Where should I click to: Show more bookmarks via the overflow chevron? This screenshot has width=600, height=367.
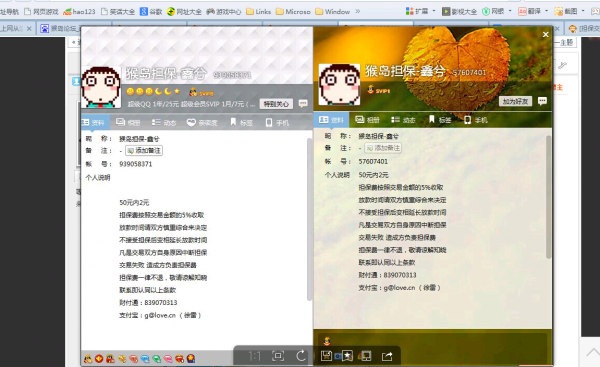(x=358, y=11)
